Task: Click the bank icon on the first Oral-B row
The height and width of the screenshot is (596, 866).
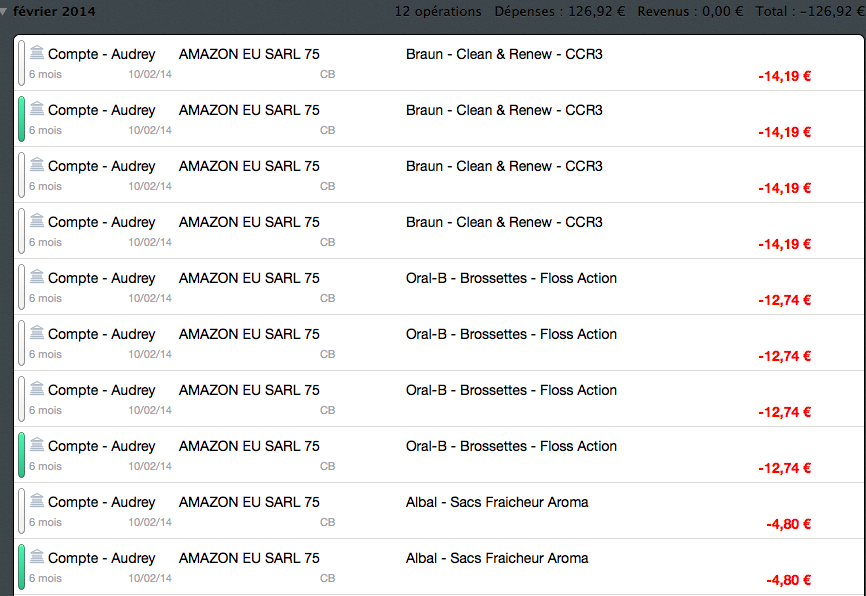Action: click(x=36, y=276)
